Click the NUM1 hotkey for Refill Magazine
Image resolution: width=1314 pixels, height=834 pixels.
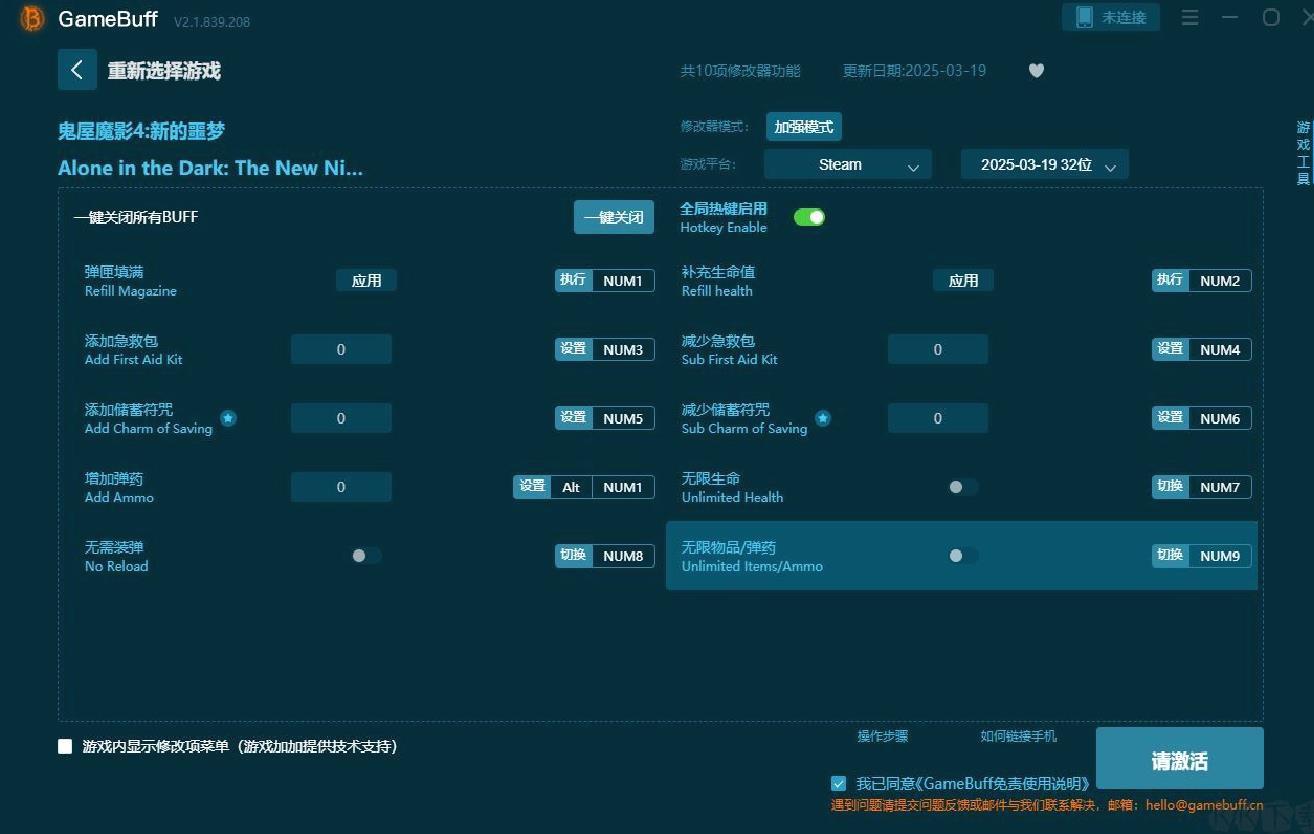pos(623,281)
